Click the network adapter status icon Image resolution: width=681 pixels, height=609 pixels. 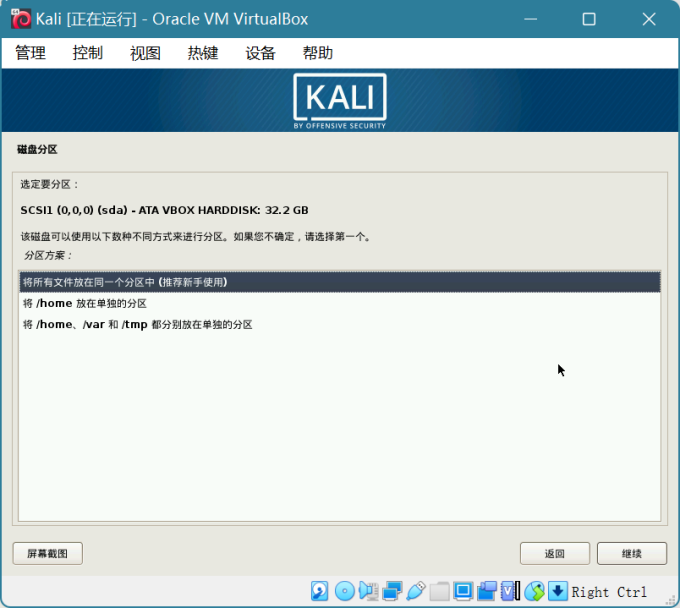392,591
